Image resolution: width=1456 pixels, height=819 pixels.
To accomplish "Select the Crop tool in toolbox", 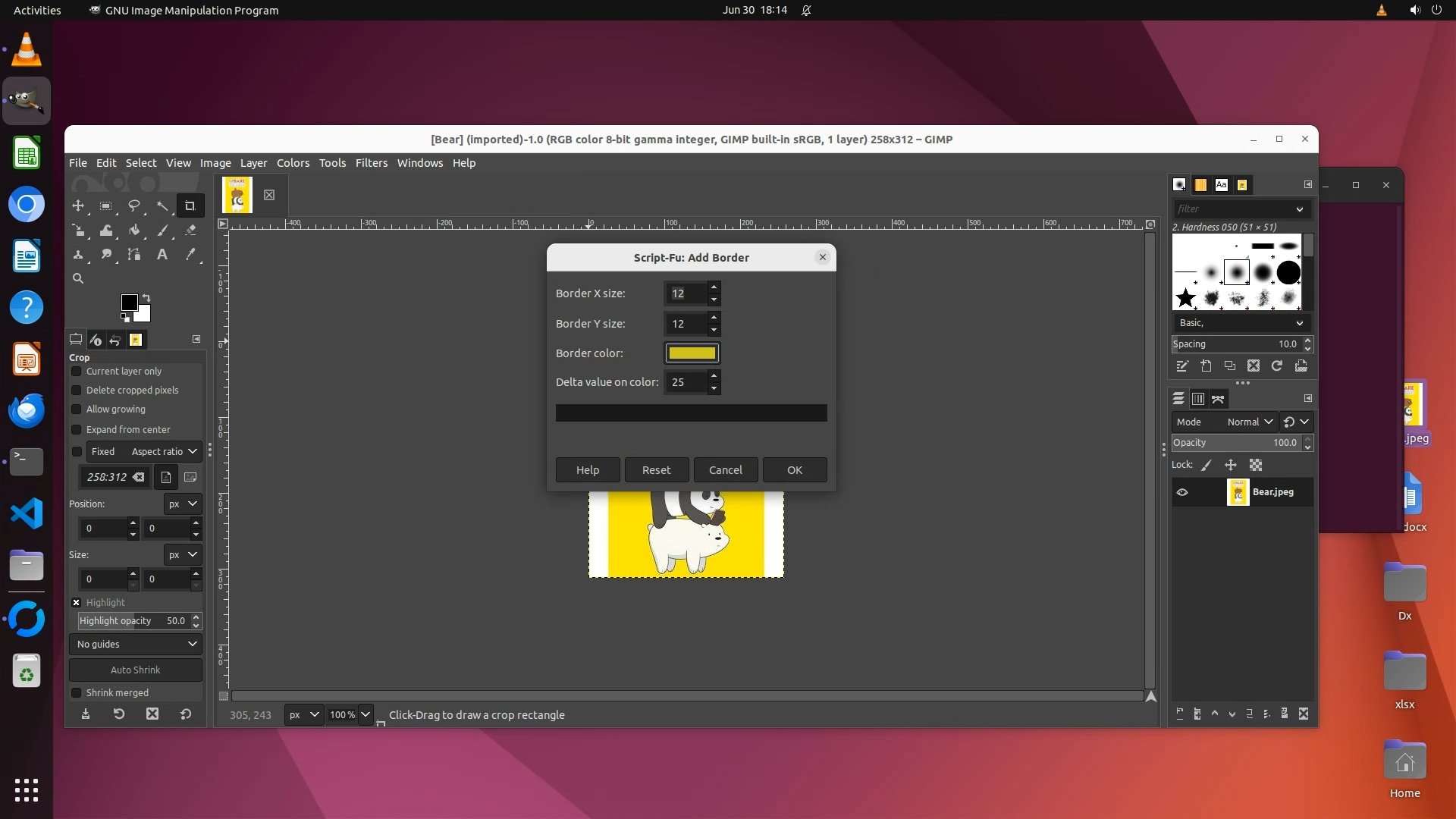I will coord(190,206).
